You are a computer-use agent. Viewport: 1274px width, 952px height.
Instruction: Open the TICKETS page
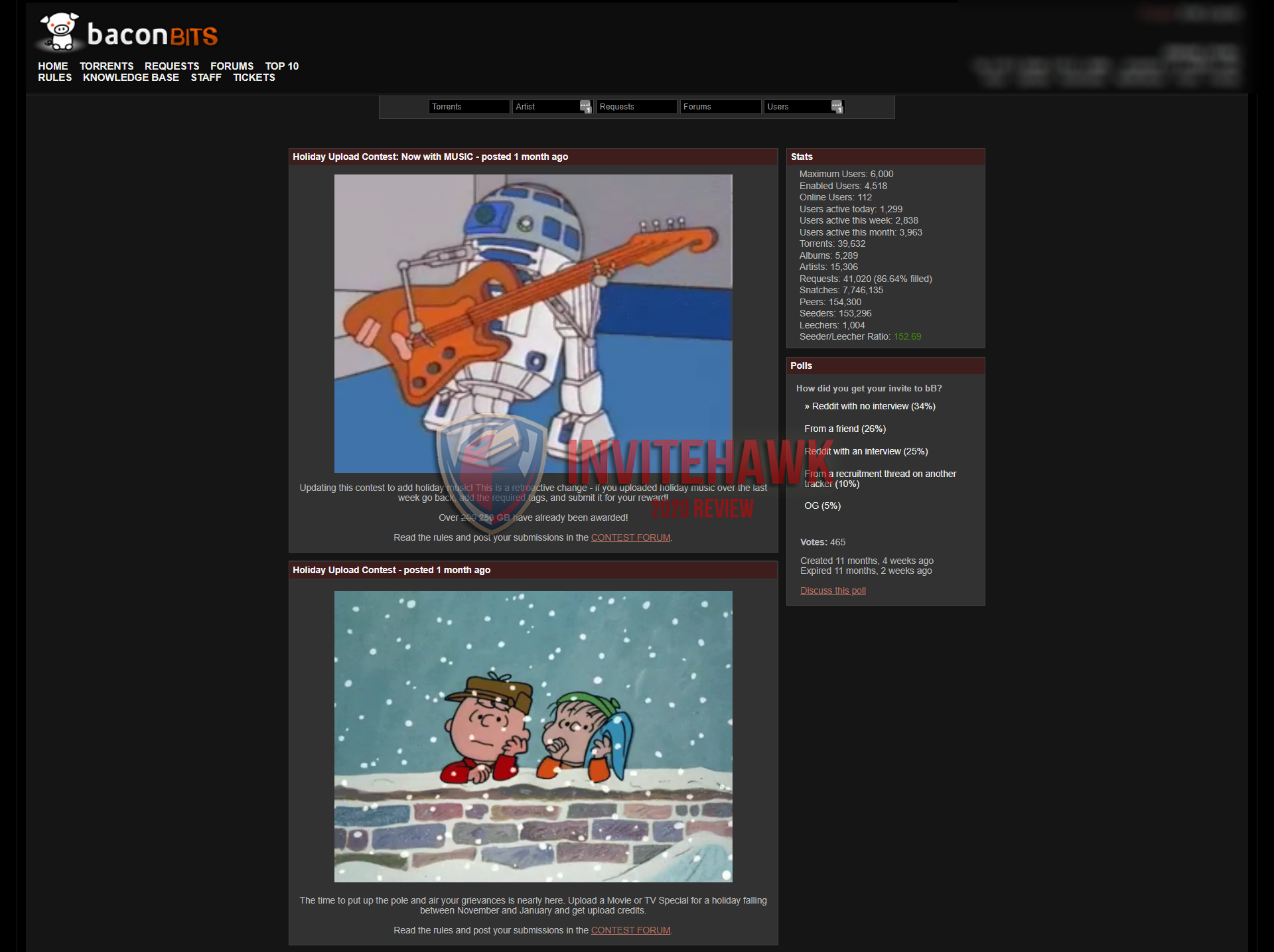254,78
